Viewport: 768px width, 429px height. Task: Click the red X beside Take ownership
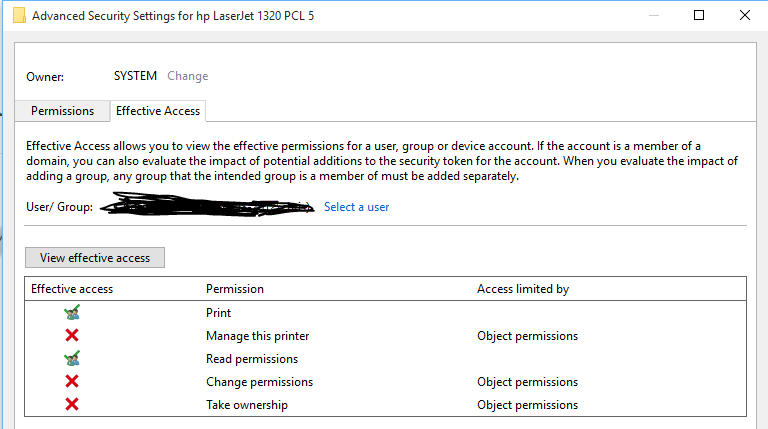(72, 405)
